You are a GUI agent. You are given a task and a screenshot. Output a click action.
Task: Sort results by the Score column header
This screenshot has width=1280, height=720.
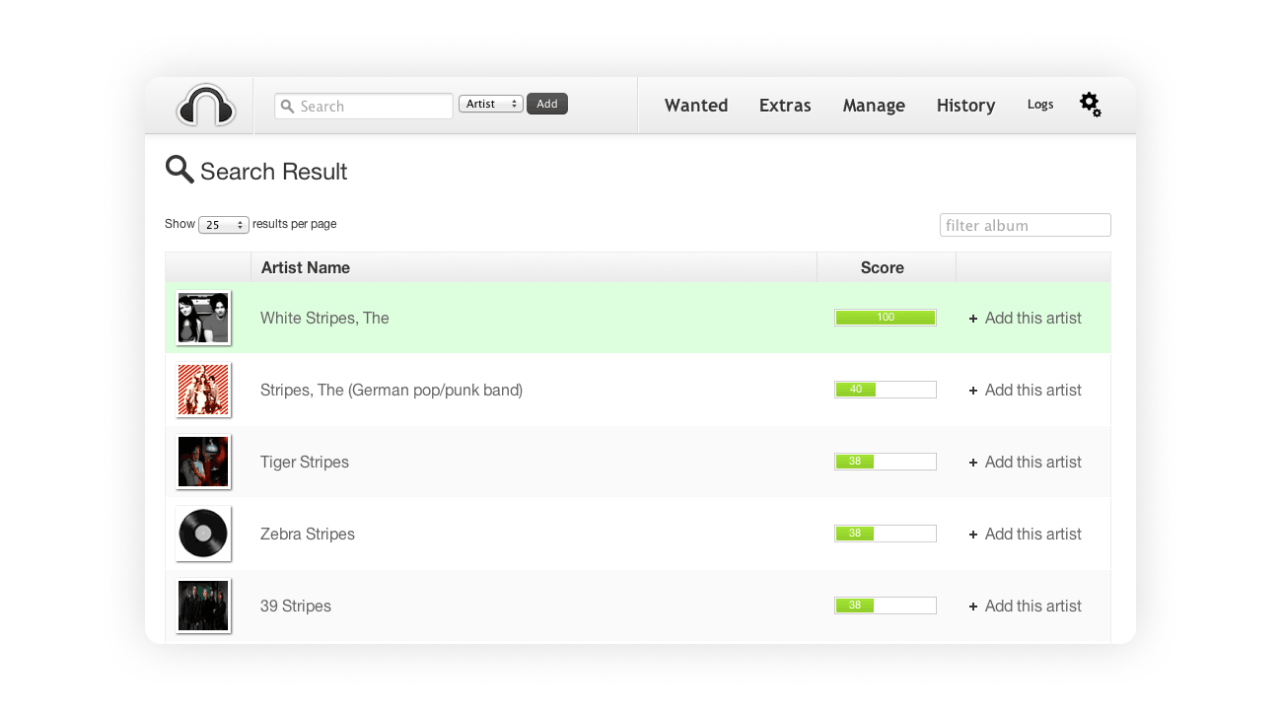coord(882,267)
